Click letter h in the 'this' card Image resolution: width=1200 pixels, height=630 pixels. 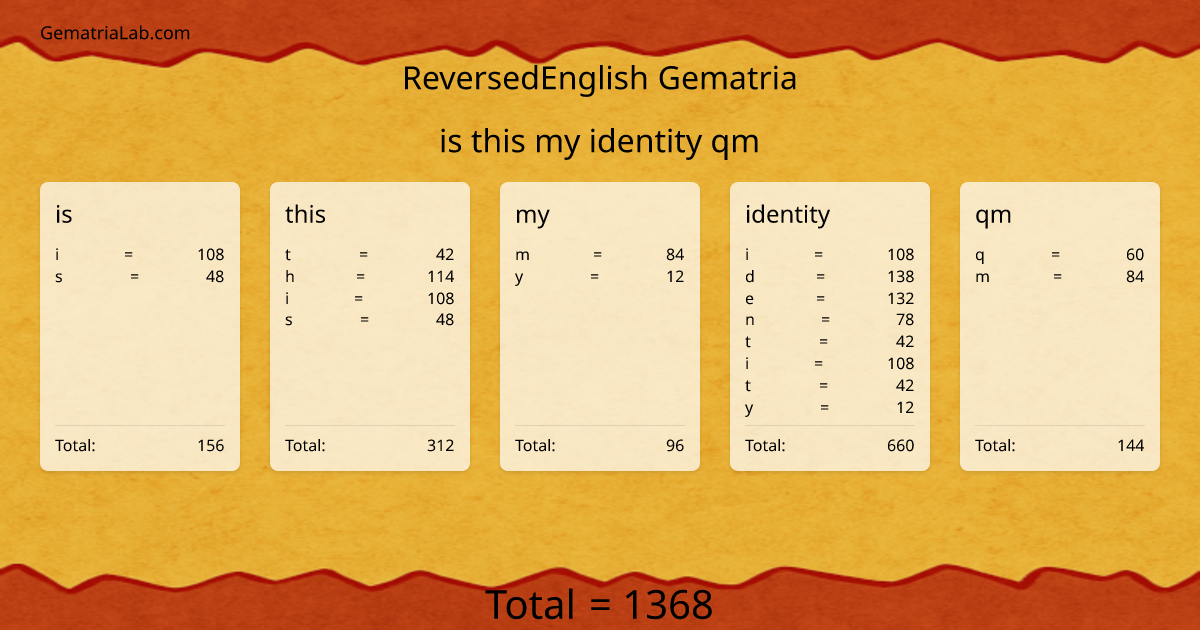[x=290, y=276]
